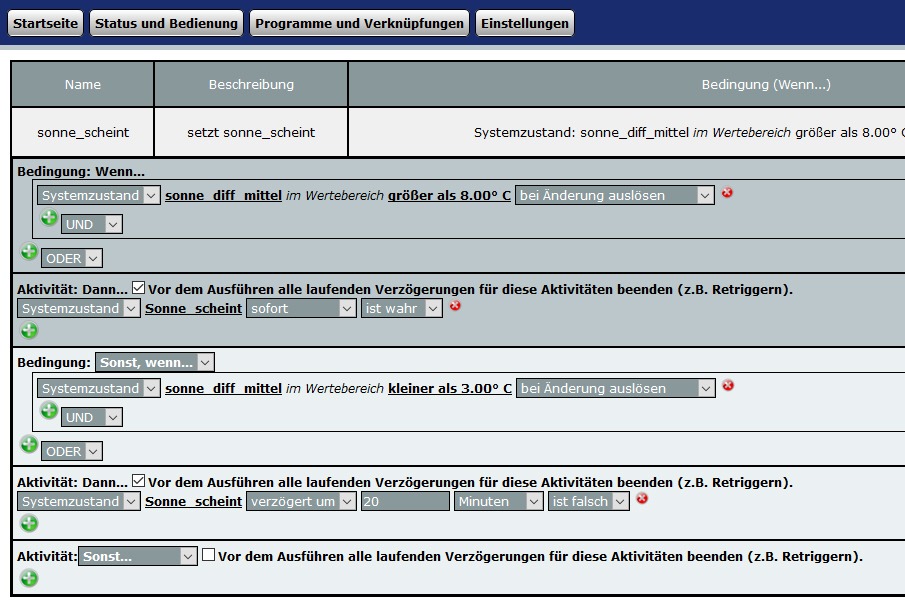Toggle retrigger checkbox above sofort activity
Image resolution: width=905 pixels, height=600 pixels.
139,287
